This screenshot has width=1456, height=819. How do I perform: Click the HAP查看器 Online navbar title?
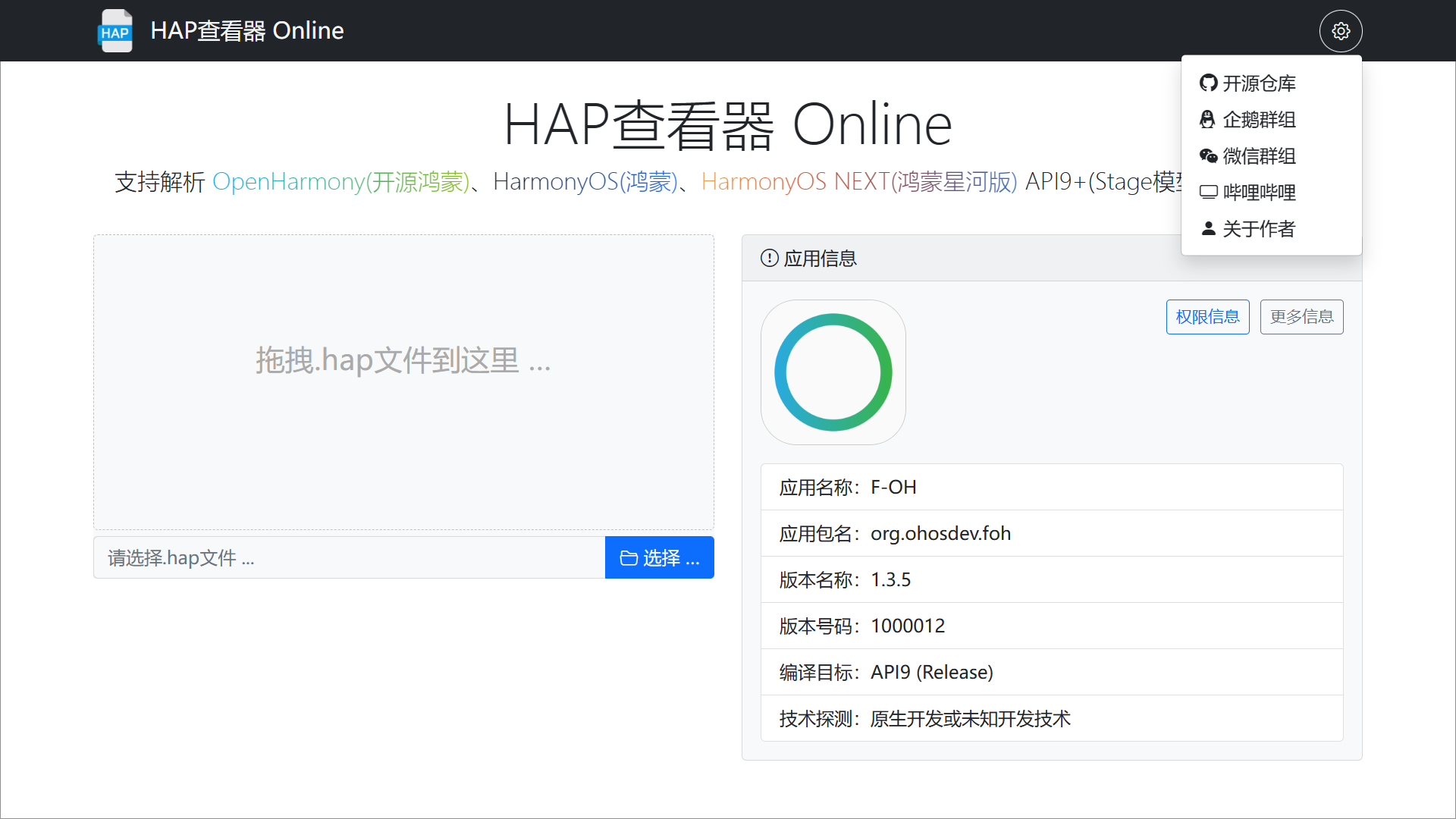pos(246,31)
